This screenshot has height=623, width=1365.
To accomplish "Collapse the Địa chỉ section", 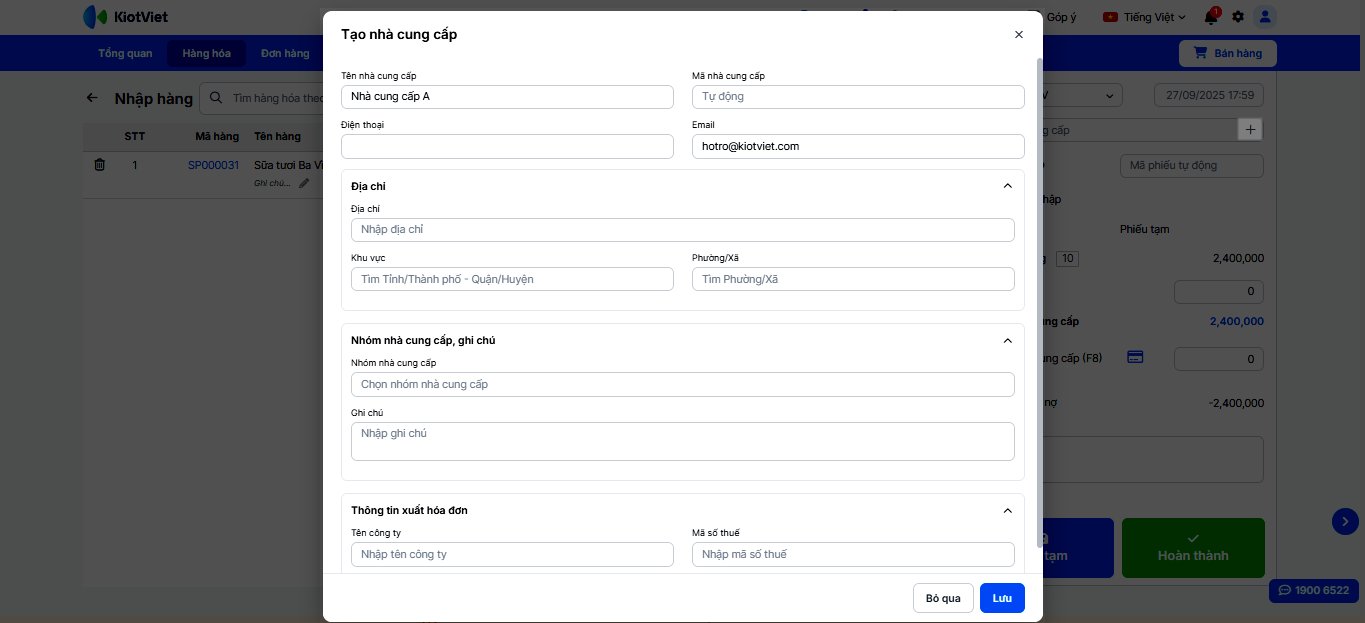I will click(1007, 186).
